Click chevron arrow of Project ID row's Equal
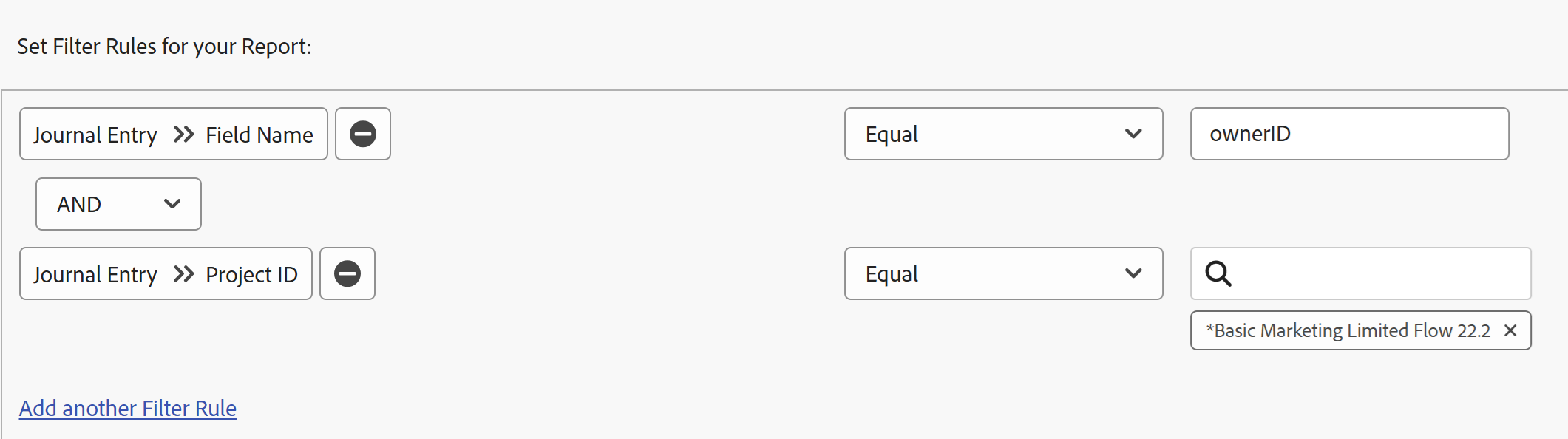1568x439 pixels. click(x=1133, y=273)
